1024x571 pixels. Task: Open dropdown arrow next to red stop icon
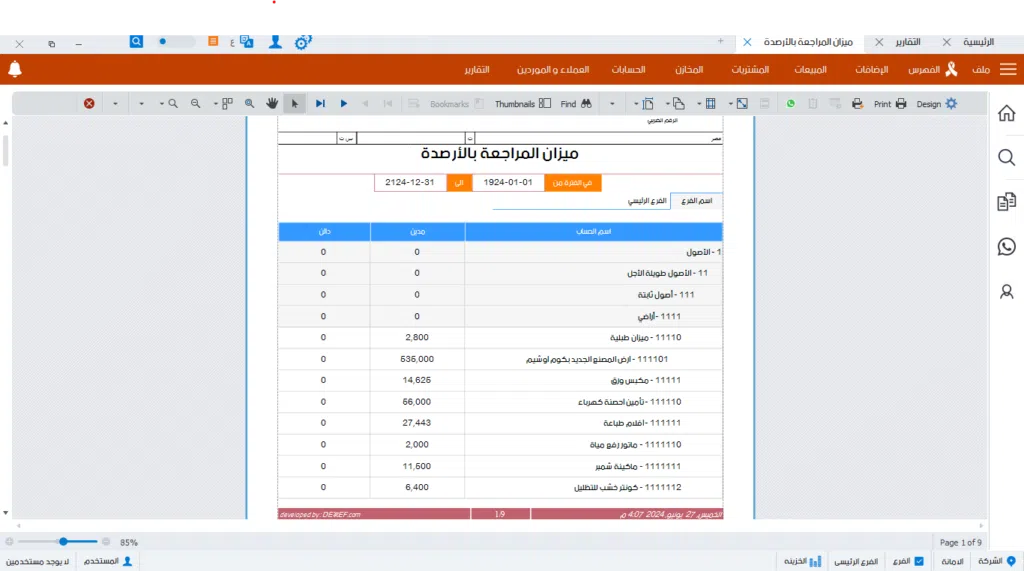tap(115, 103)
